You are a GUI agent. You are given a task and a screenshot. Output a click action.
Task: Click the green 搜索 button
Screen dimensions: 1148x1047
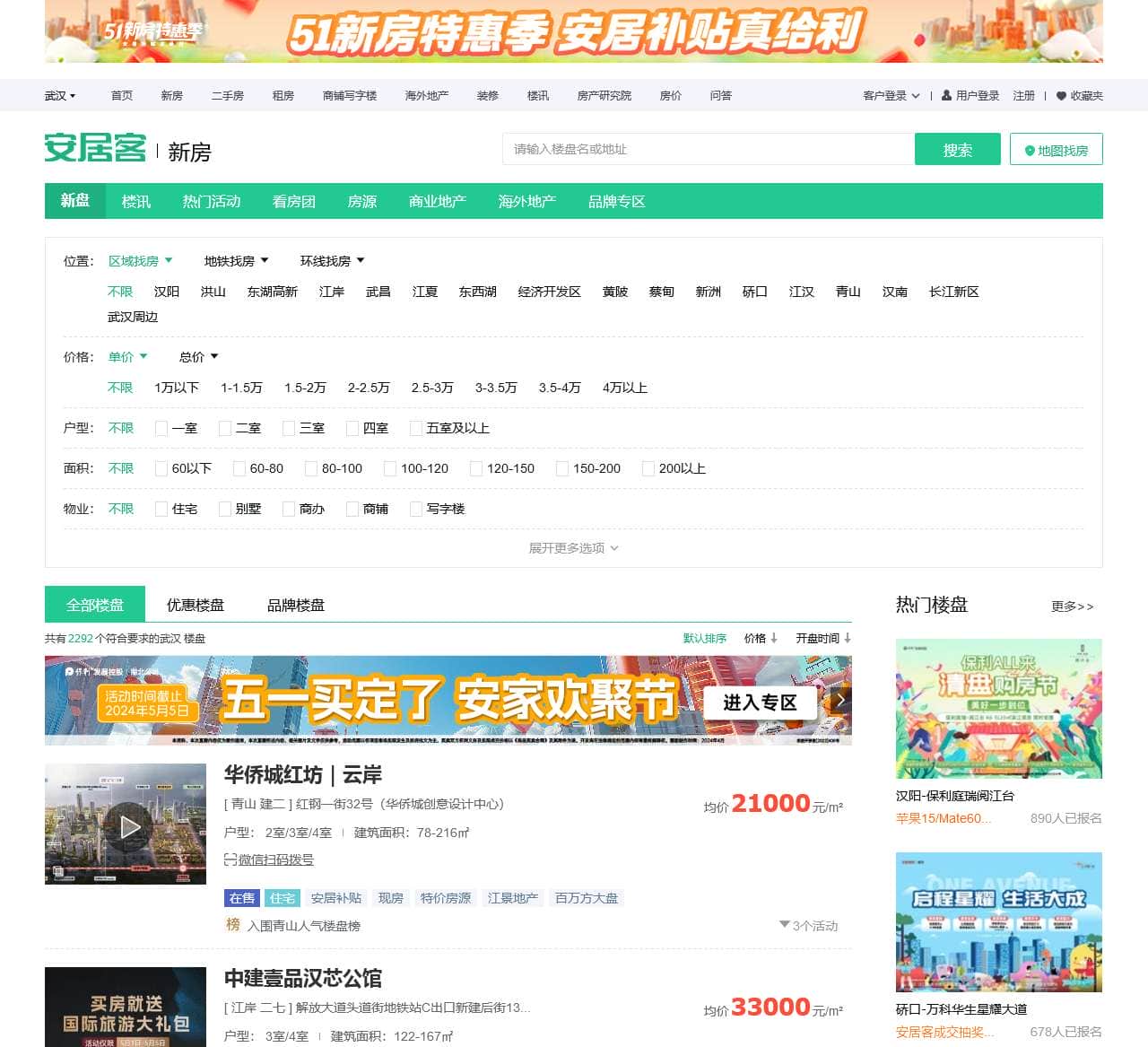pyautogui.click(x=957, y=149)
